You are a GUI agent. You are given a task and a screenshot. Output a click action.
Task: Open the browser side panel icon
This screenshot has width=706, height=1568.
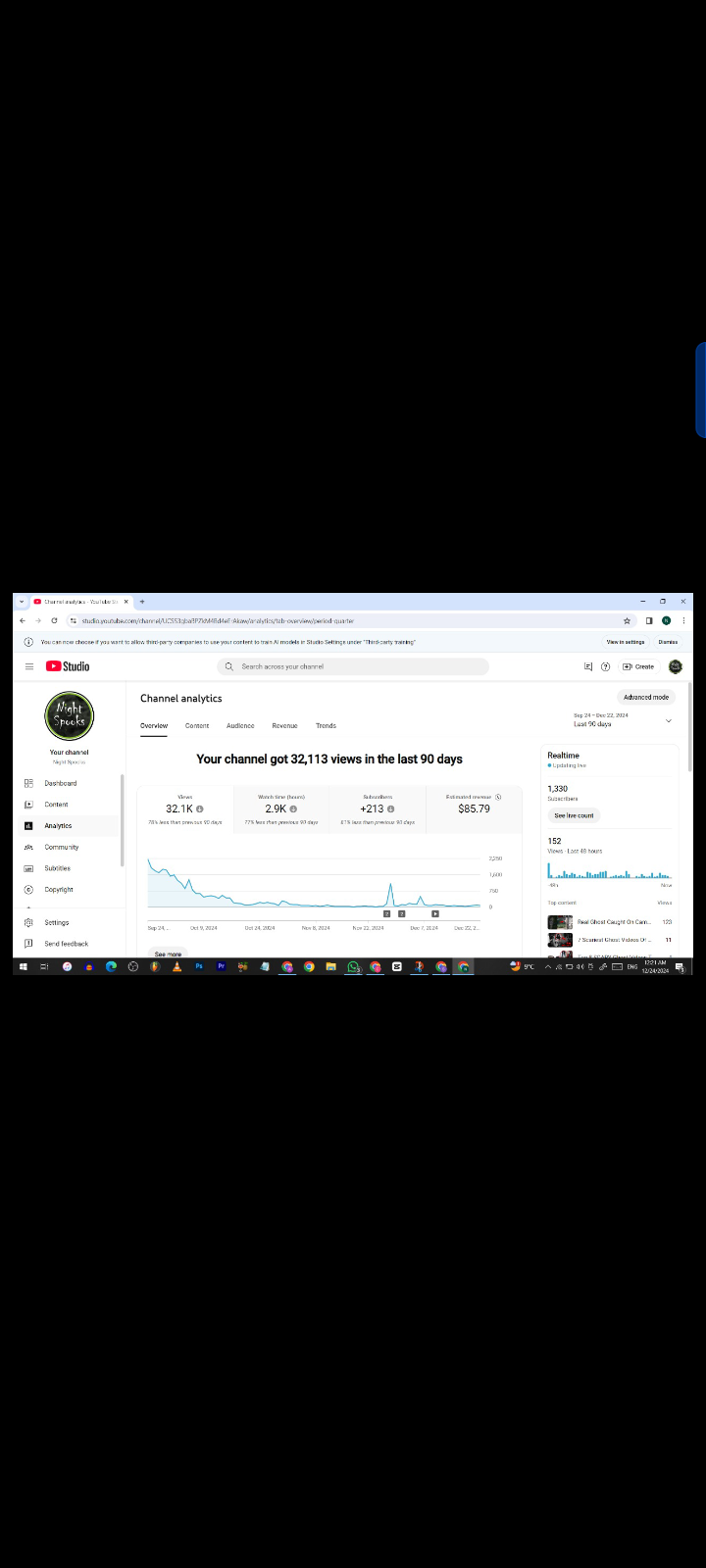[649, 620]
